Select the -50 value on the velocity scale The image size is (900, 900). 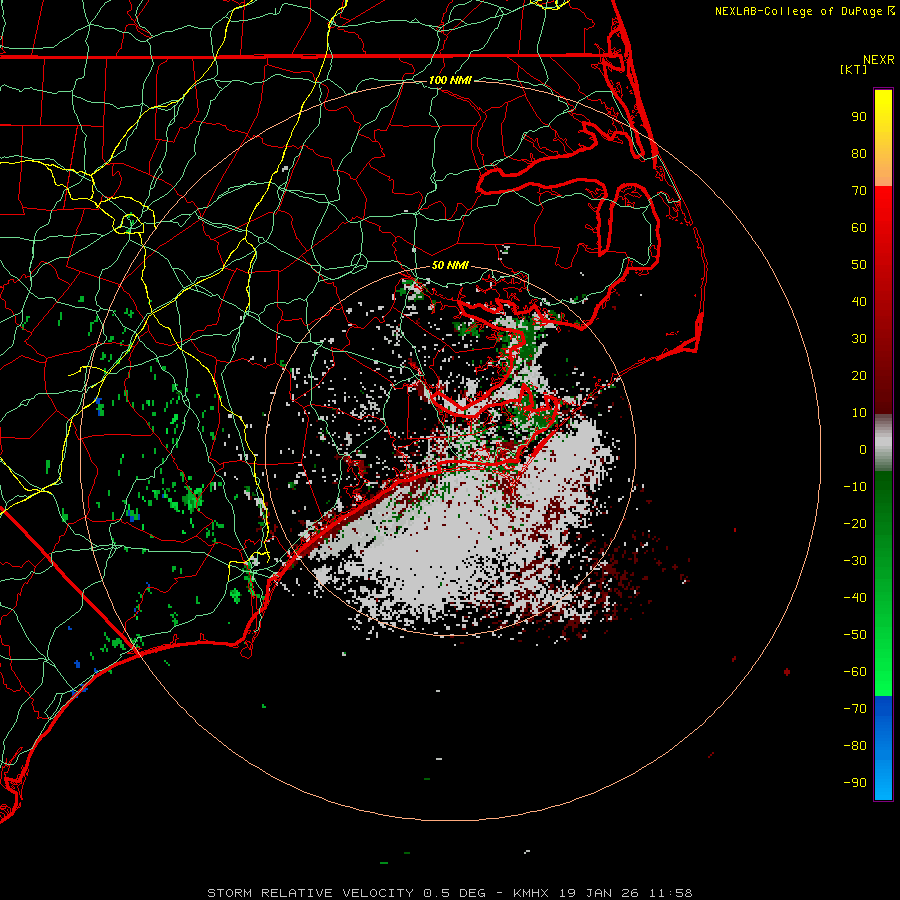coord(855,635)
